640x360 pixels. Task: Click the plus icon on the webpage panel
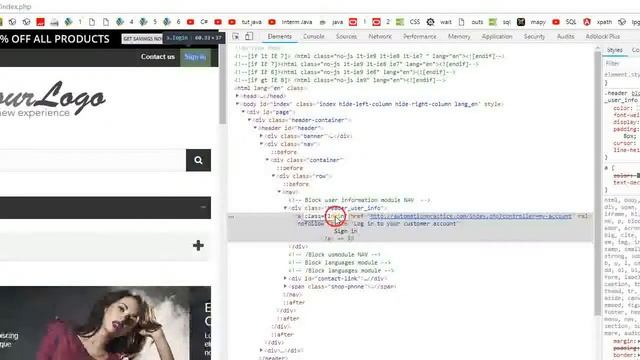(x=198, y=245)
